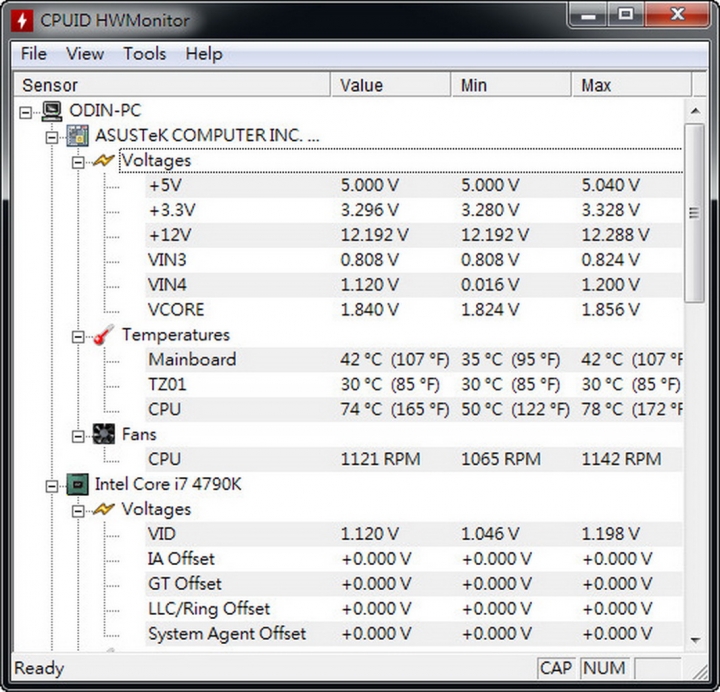Select the +5V sensor row
Viewport: 720px width, 692px height.
pyautogui.click(x=413, y=185)
